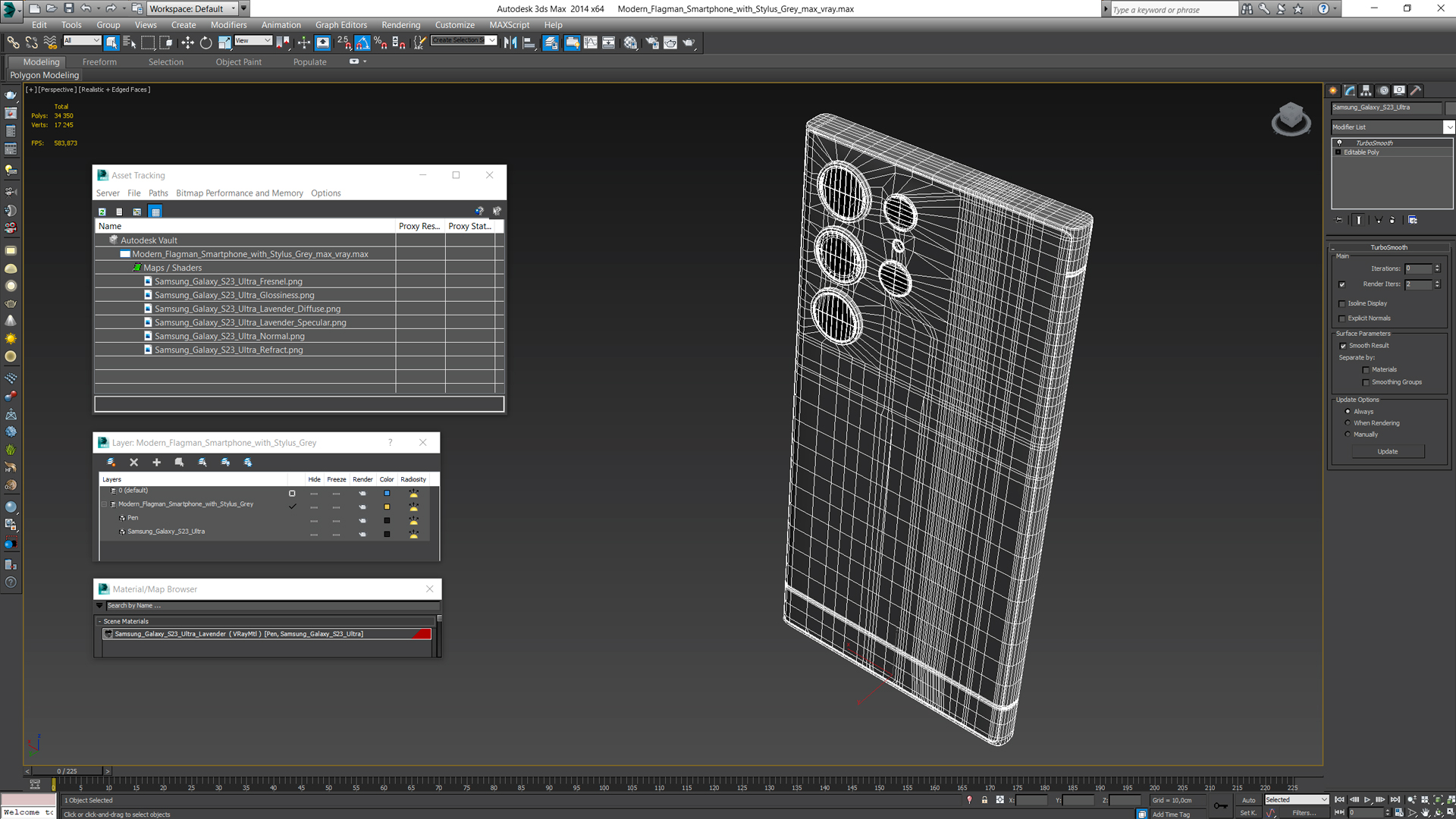This screenshot has height=819, width=1456.
Task: Switch to the Freeform ribbon tab
Action: pos(99,62)
